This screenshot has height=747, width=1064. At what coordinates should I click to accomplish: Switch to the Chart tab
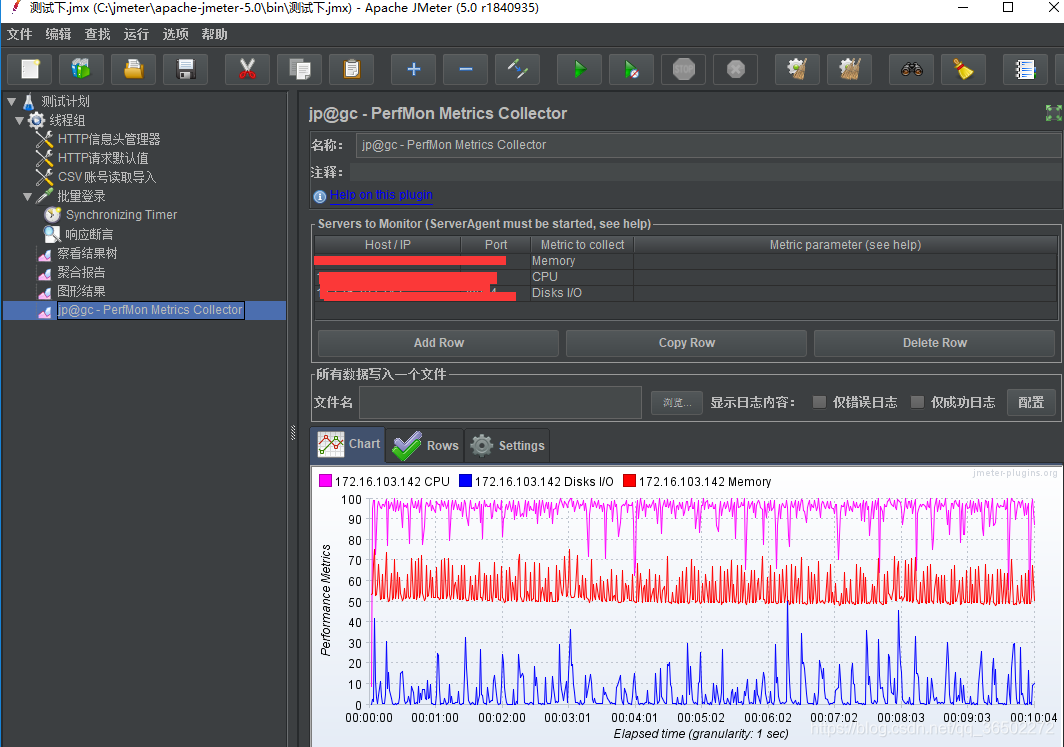pyautogui.click(x=348, y=444)
